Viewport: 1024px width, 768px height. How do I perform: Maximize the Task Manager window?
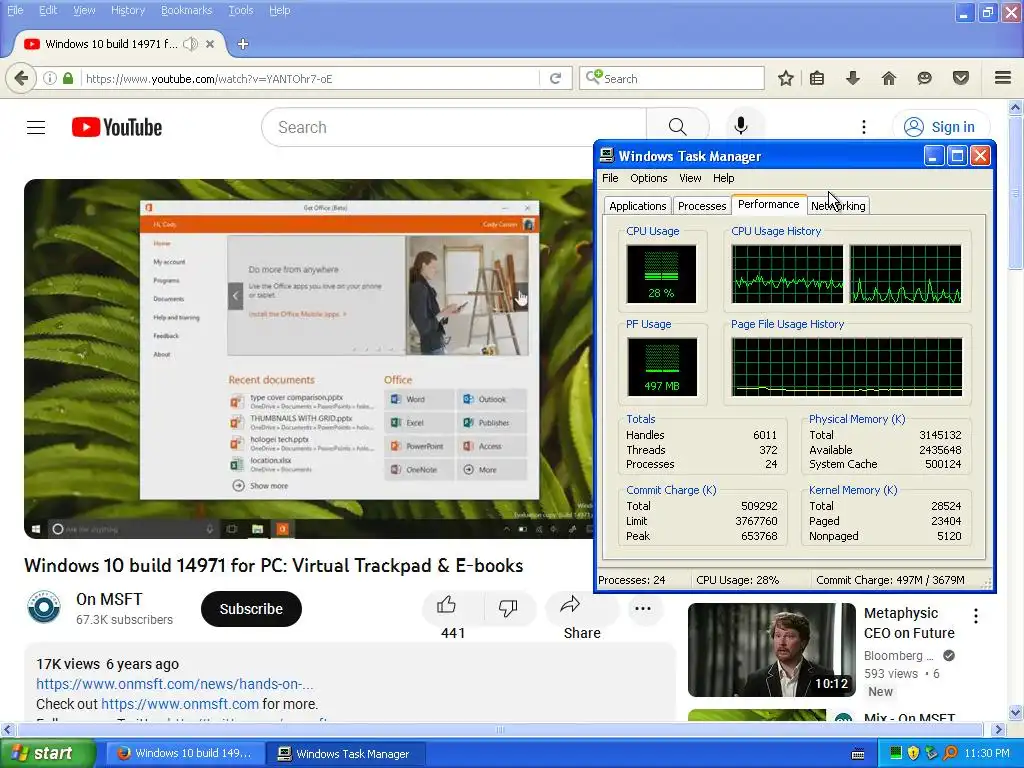point(957,155)
